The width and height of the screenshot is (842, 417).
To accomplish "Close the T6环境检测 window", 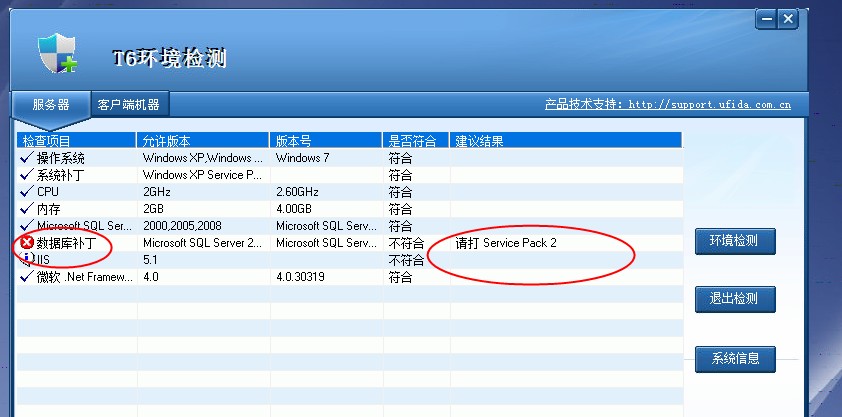I will 788,20.
